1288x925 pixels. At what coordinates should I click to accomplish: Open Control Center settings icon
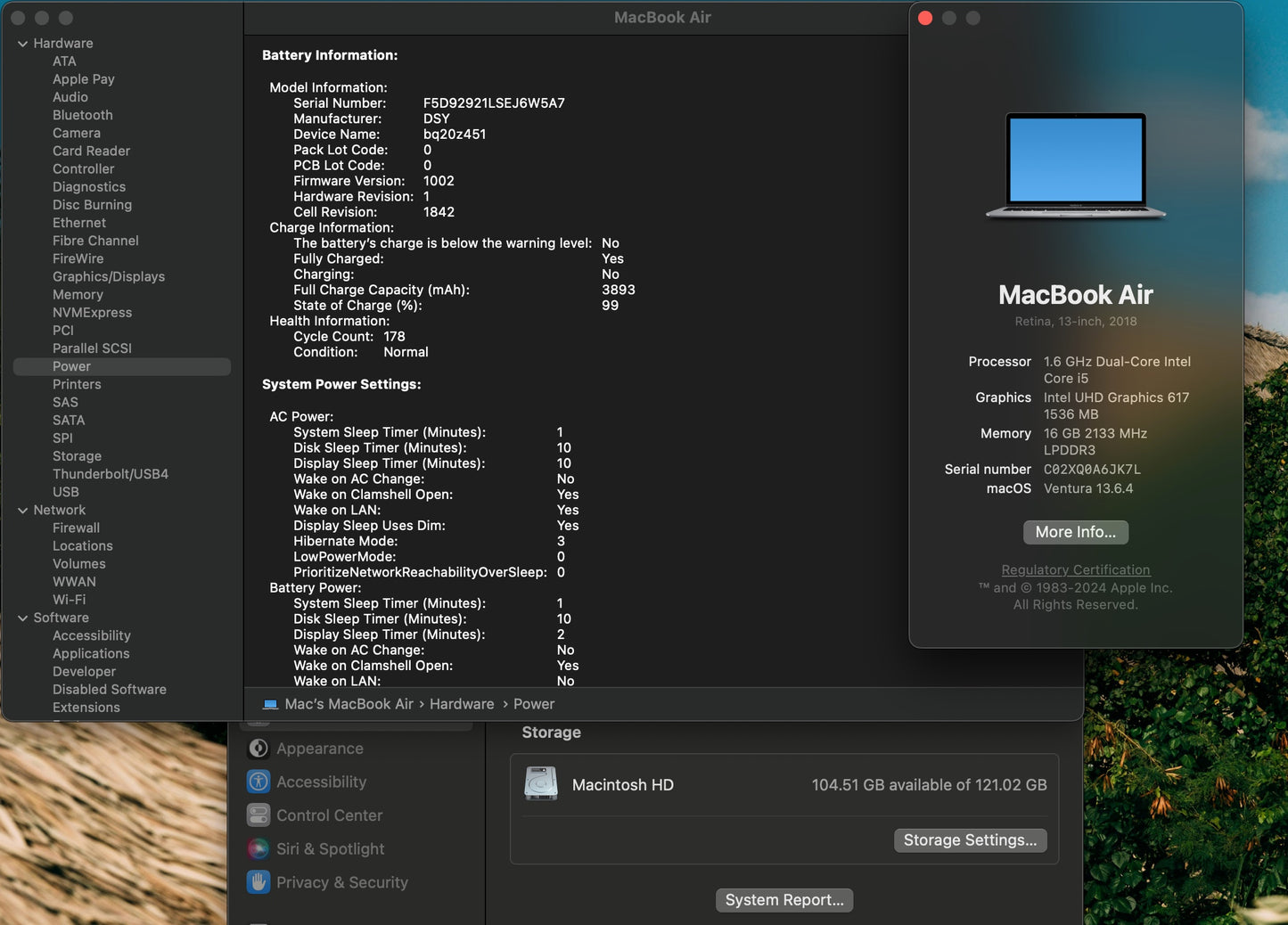[x=258, y=815]
